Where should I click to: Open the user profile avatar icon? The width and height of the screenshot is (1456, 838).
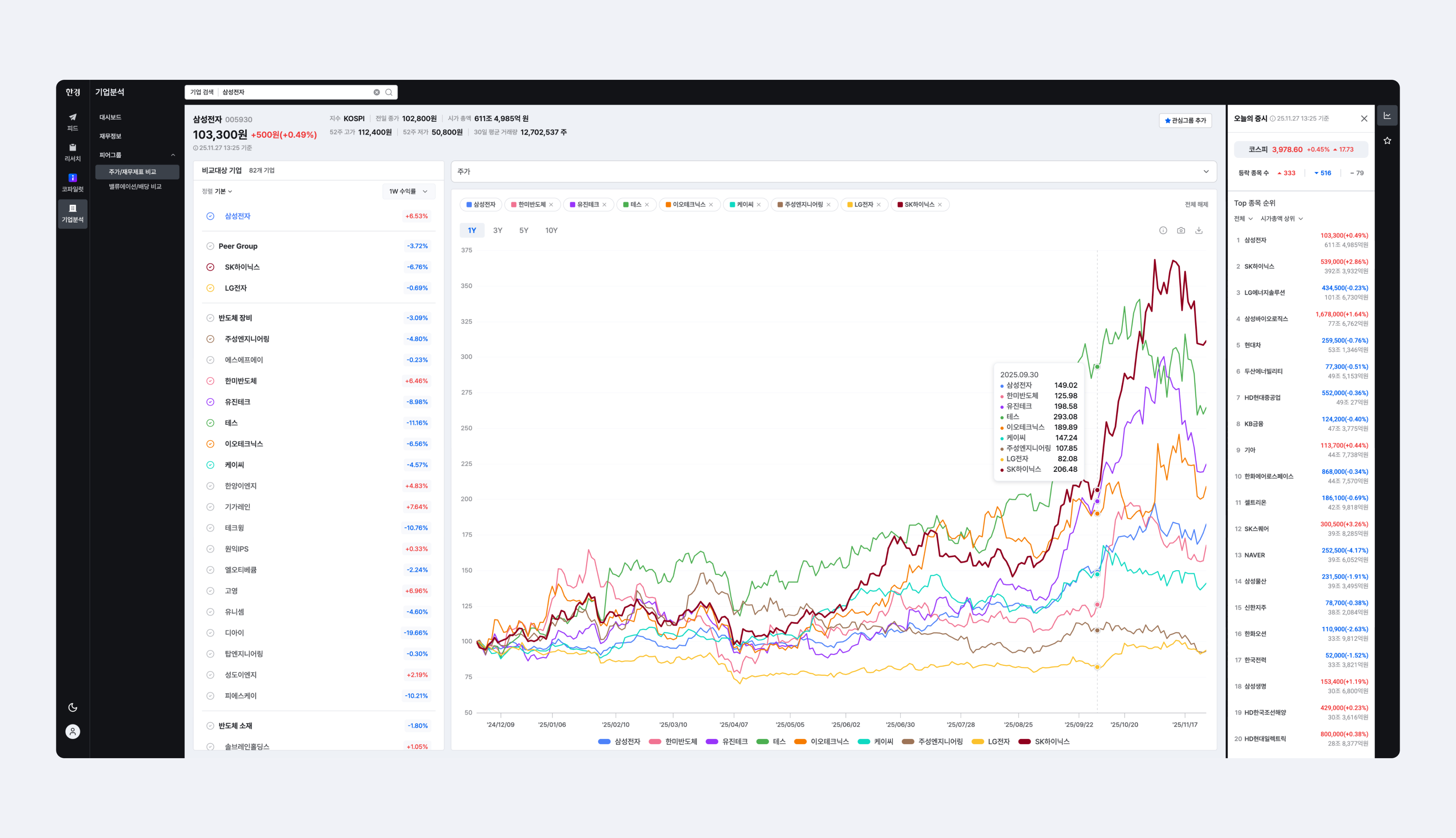[x=72, y=732]
